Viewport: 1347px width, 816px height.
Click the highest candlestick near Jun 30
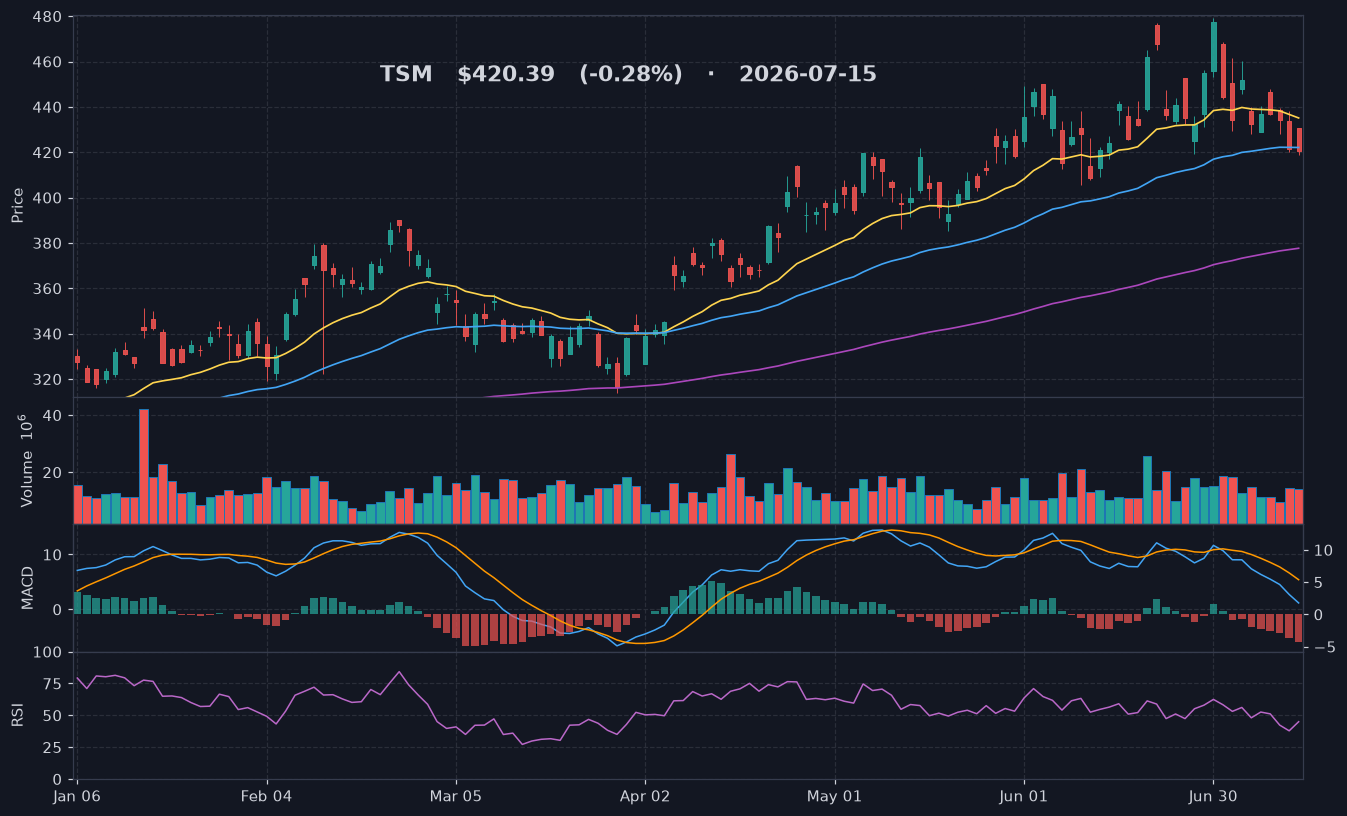pos(1214,48)
